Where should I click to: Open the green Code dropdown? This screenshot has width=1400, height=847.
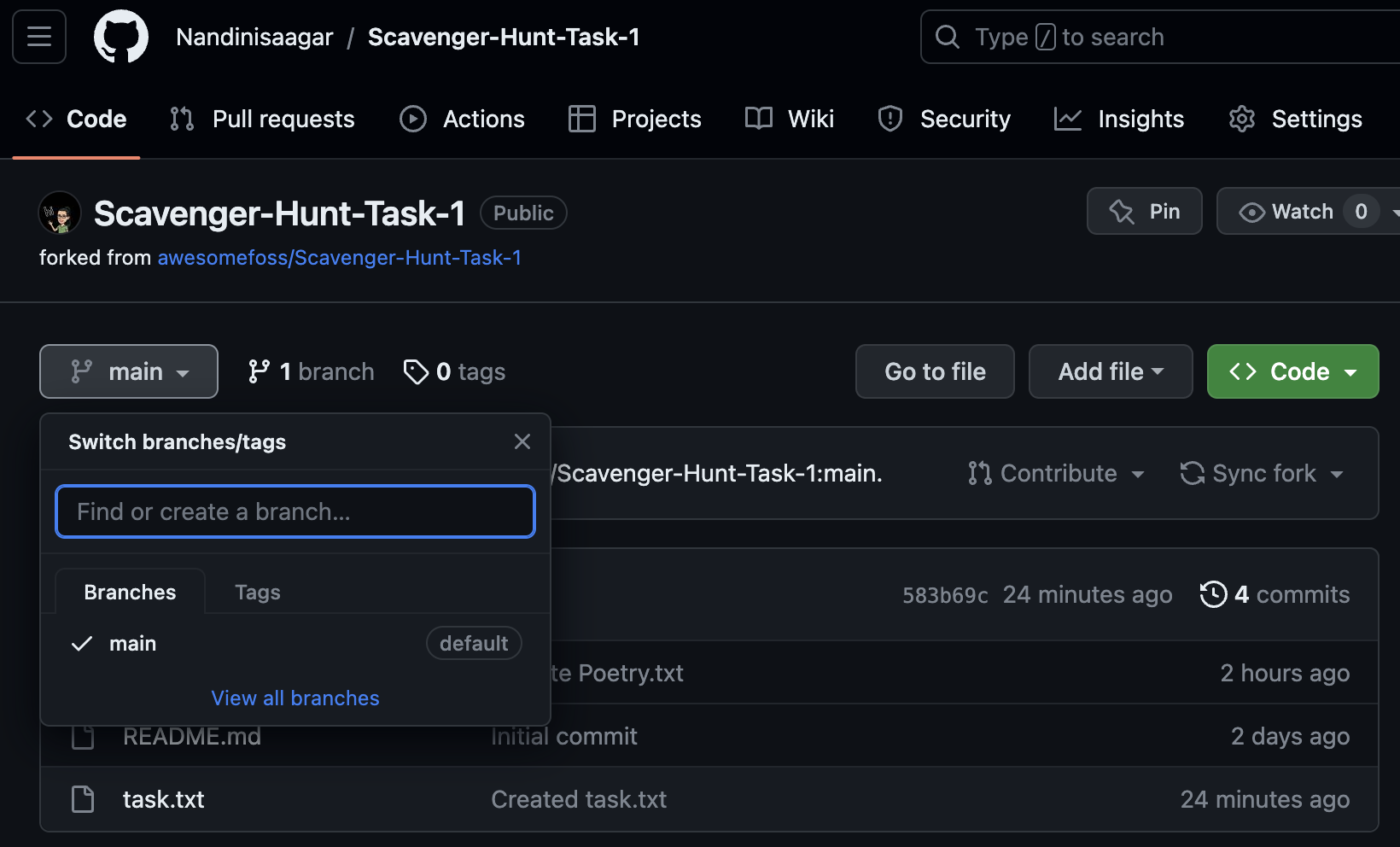coord(1292,371)
